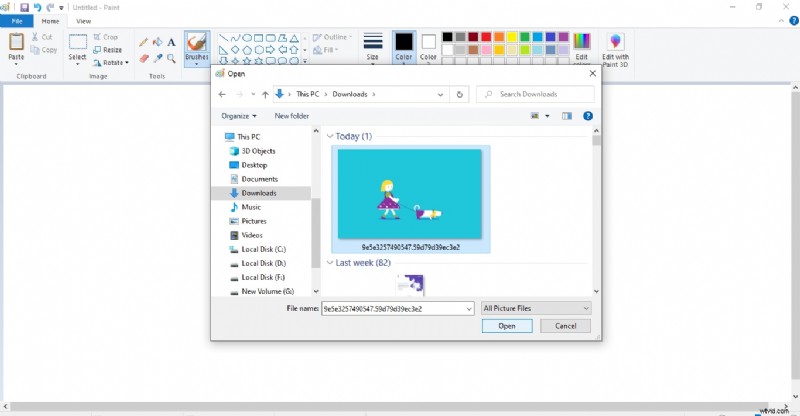This screenshot has width=800, height=416.
Task: Click Downloads in the address breadcrumb
Action: coord(350,94)
